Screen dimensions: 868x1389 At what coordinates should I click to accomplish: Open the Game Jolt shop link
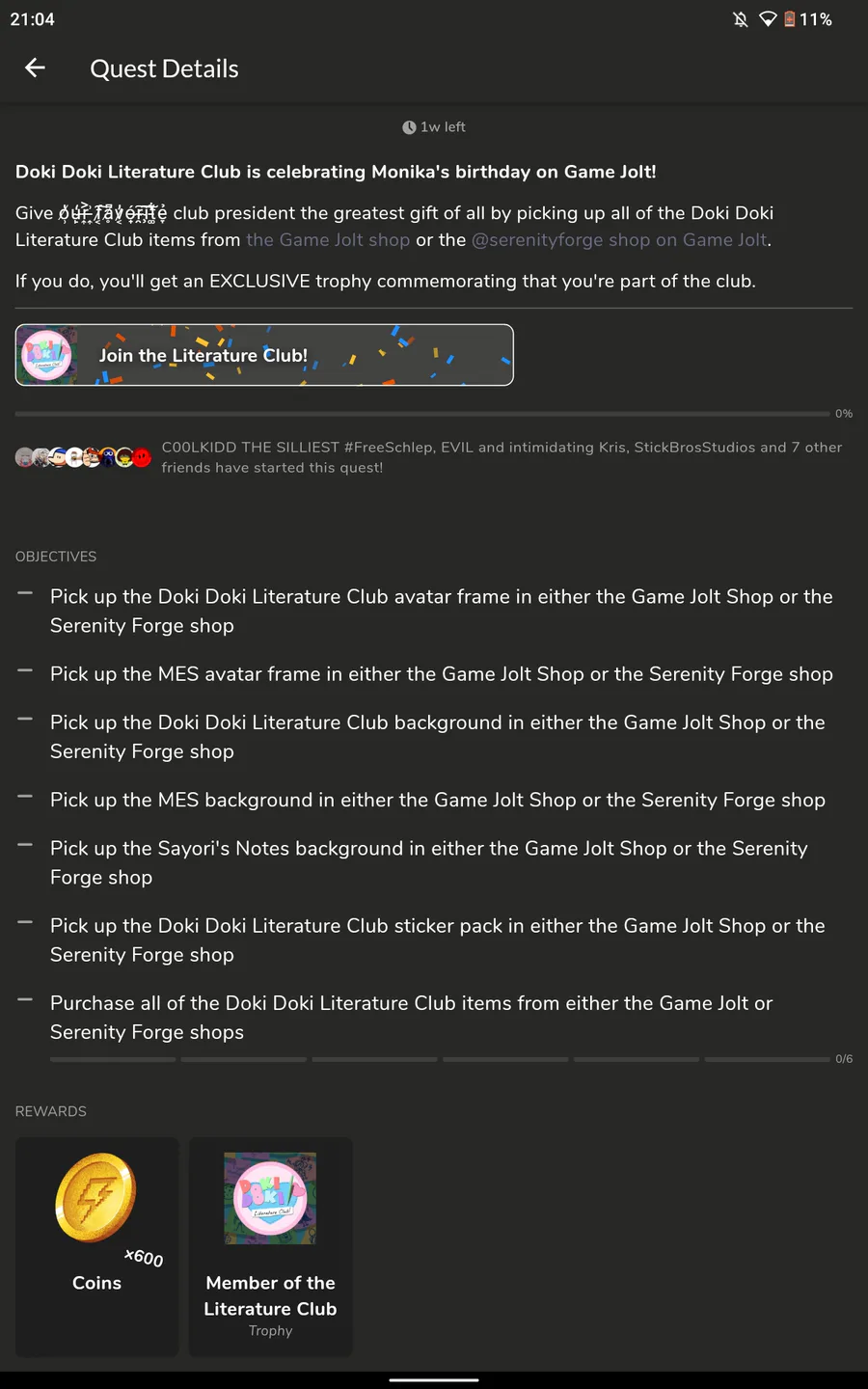tap(328, 239)
